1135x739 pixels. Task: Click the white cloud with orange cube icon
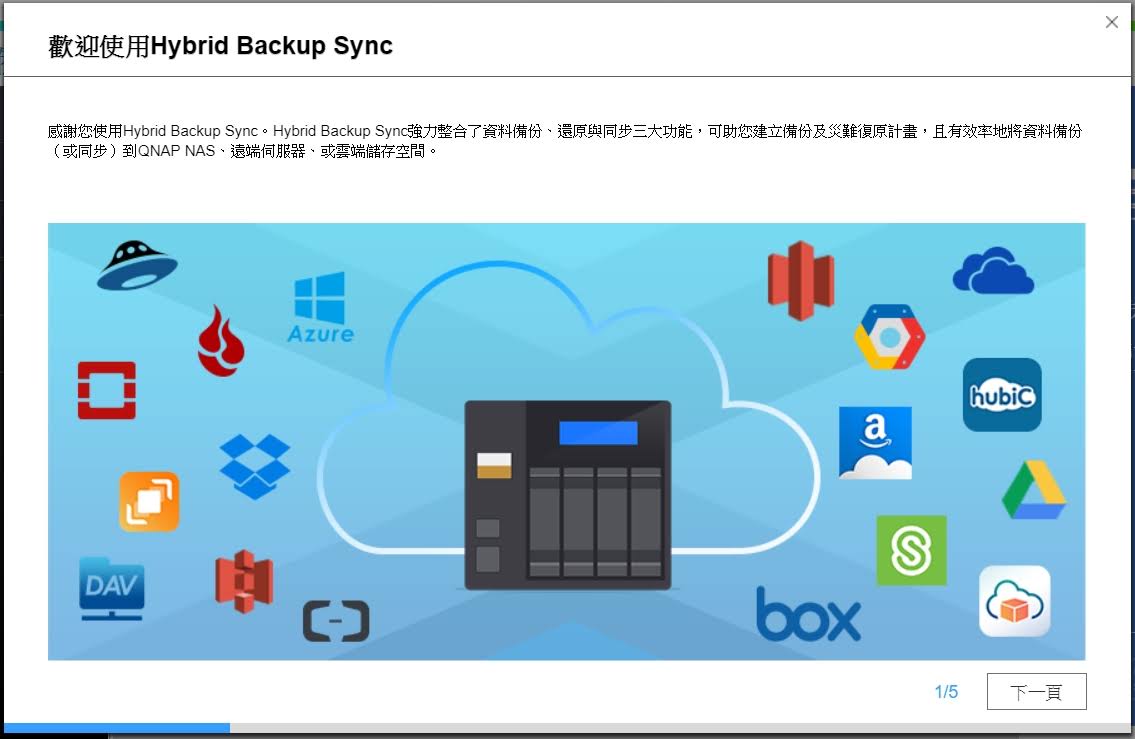tap(1015, 601)
